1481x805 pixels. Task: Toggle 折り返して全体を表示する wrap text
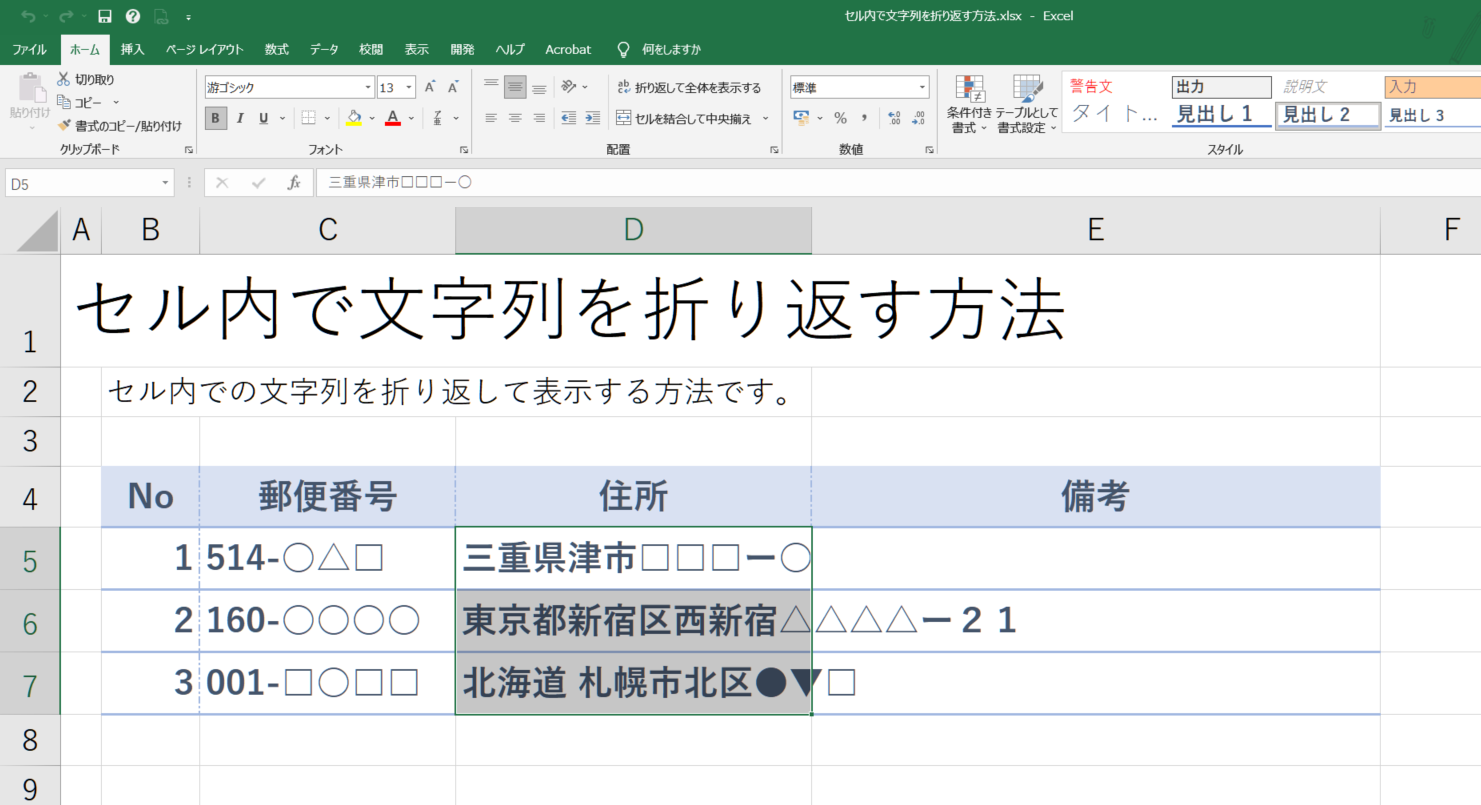tap(689, 88)
